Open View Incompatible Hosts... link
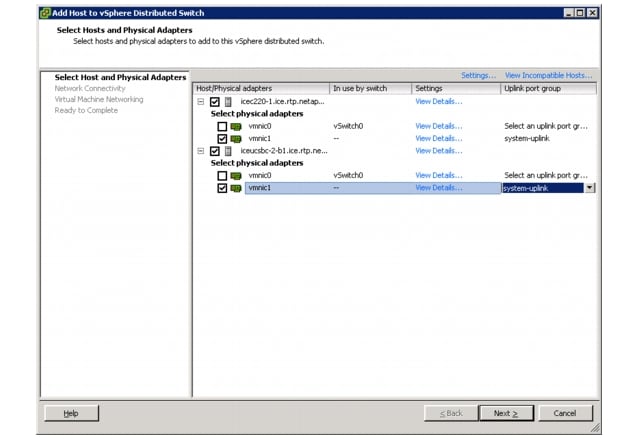Viewport: 640px width, 439px height. [548, 75]
